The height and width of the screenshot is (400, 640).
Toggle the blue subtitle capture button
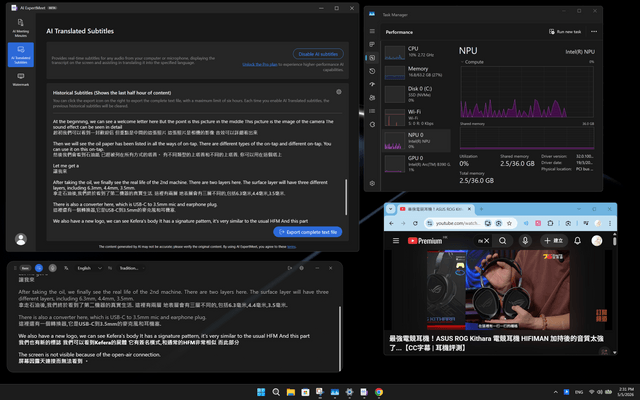pyautogui.click(x=39, y=268)
